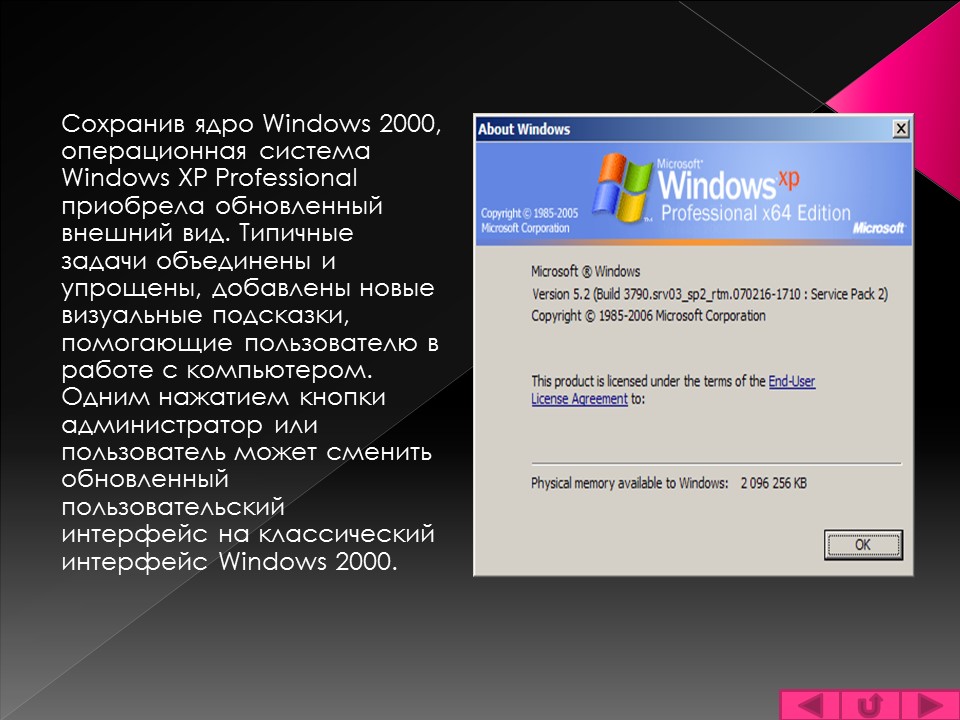Click the 'Professional x64 Edition' branding text

[753, 213]
